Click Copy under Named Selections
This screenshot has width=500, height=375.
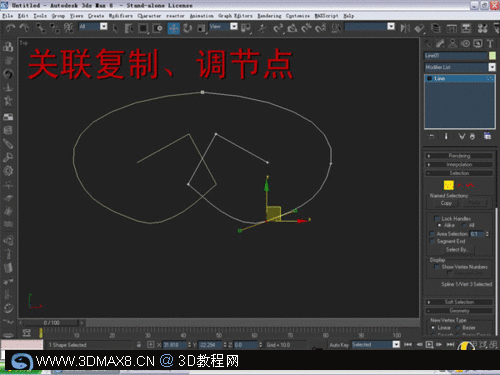click(x=446, y=203)
